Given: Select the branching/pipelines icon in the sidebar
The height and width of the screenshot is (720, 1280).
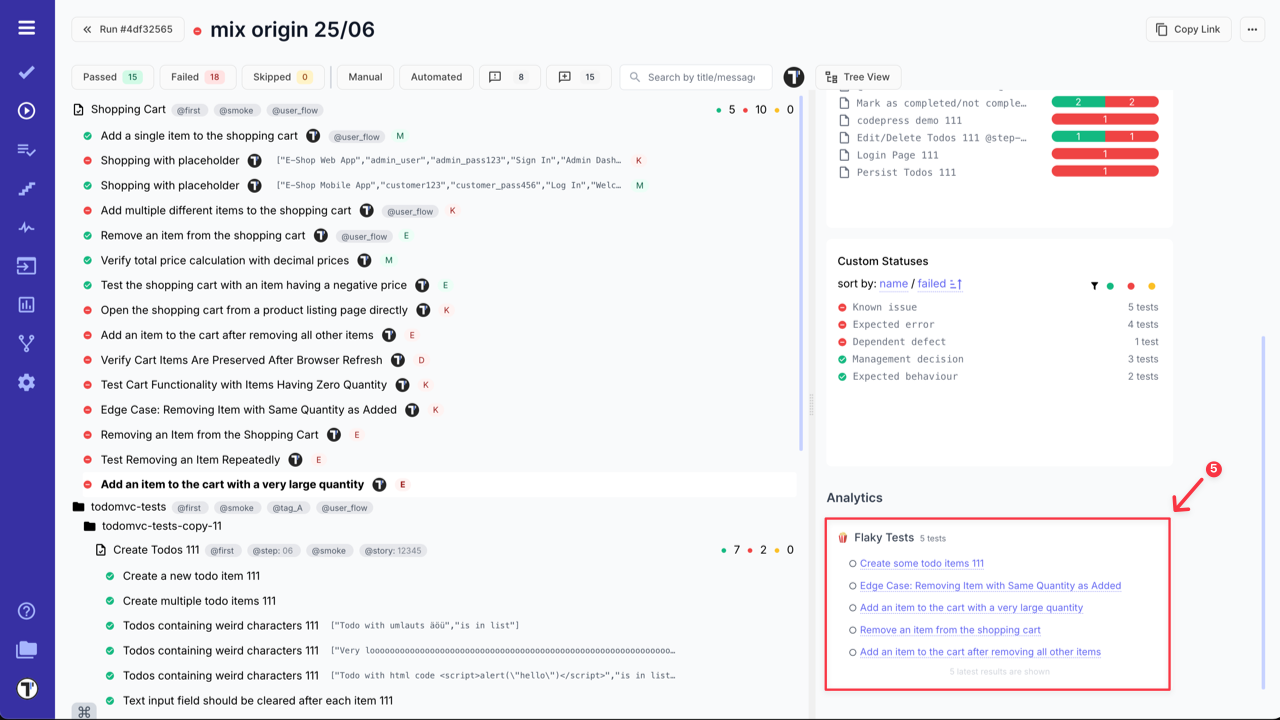Looking at the screenshot, I should [x=26, y=343].
